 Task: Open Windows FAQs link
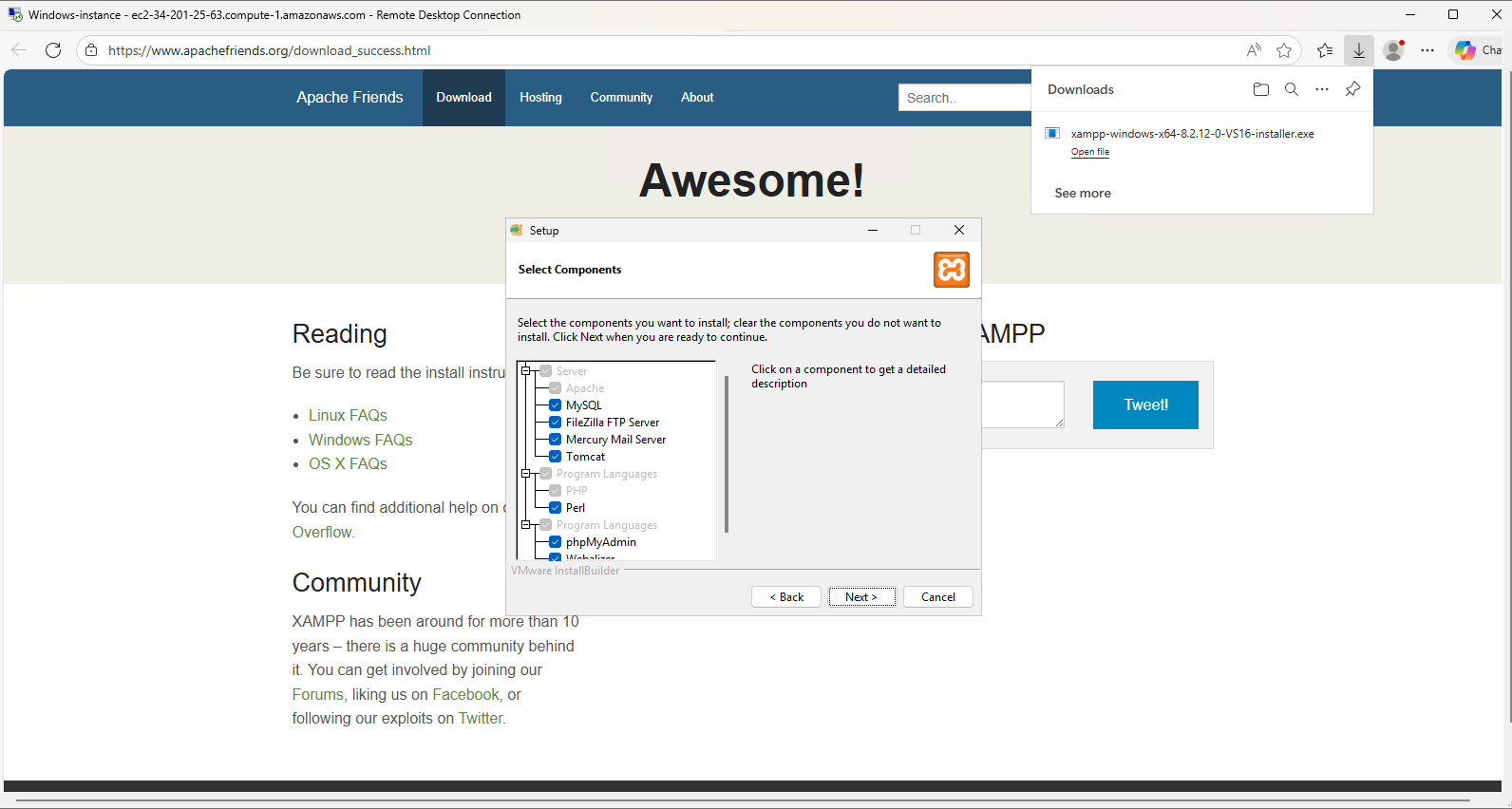point(360,440)
